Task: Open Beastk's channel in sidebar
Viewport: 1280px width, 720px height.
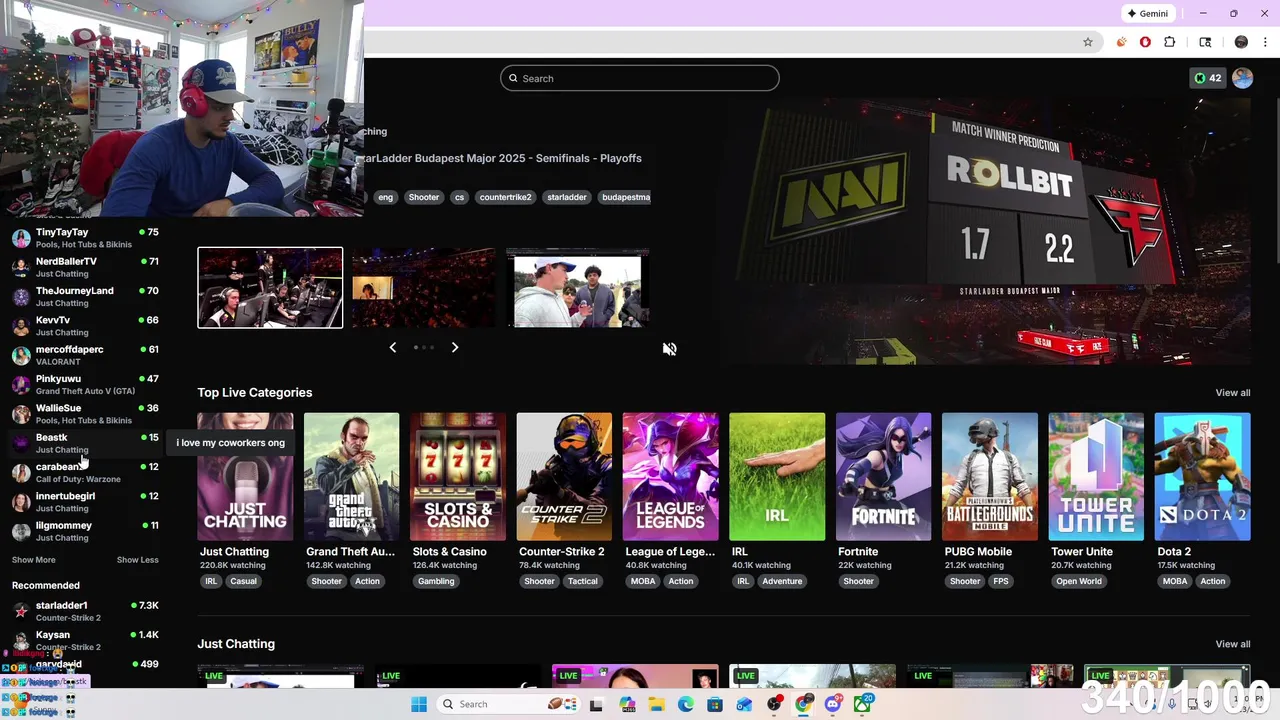Action: coord(85,443)
